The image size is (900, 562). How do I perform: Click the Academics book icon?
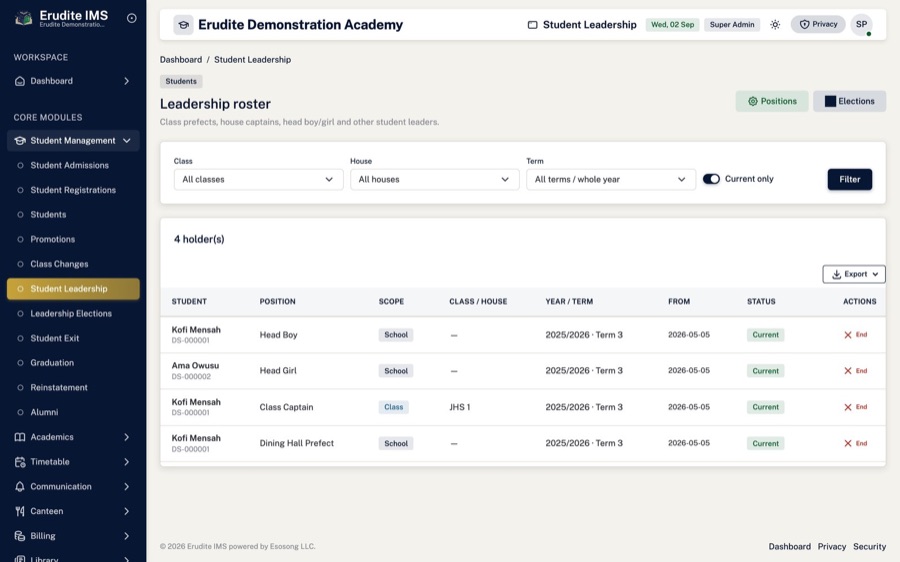(20, 437)
